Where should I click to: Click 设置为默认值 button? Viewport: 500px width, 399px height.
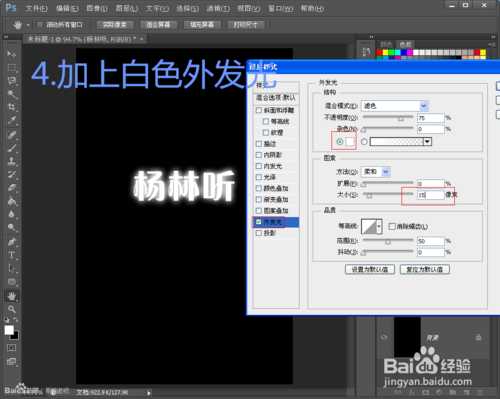click(370, 269)
